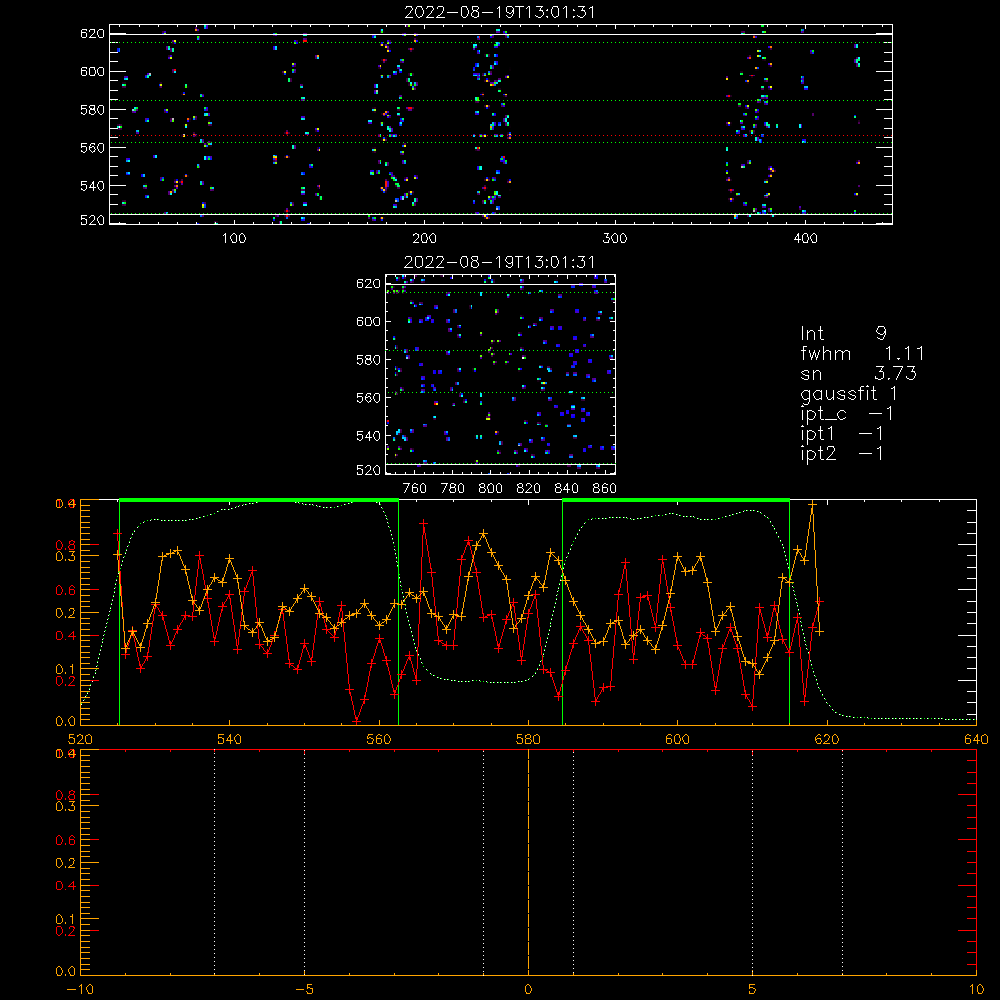Click x-axis tick 760 on middle plot
This screenshot has height=1000, width=1000.
[415, 489]
